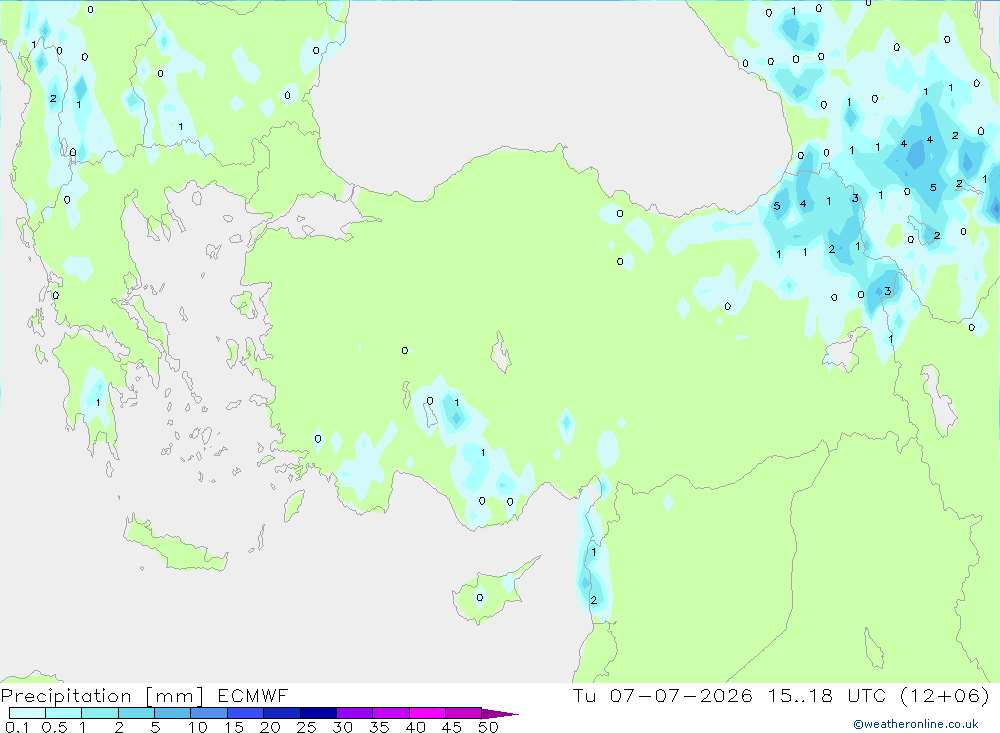The image size is (1000, 733).
Task: Click the 25–30 mm legend color swatch
Action: click(x=318, y=713)
